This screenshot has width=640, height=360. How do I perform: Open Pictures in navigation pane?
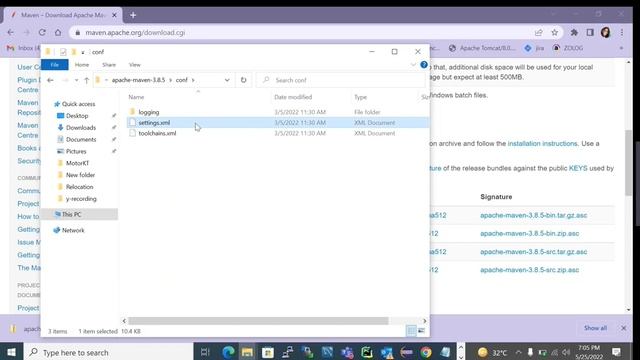76,151
